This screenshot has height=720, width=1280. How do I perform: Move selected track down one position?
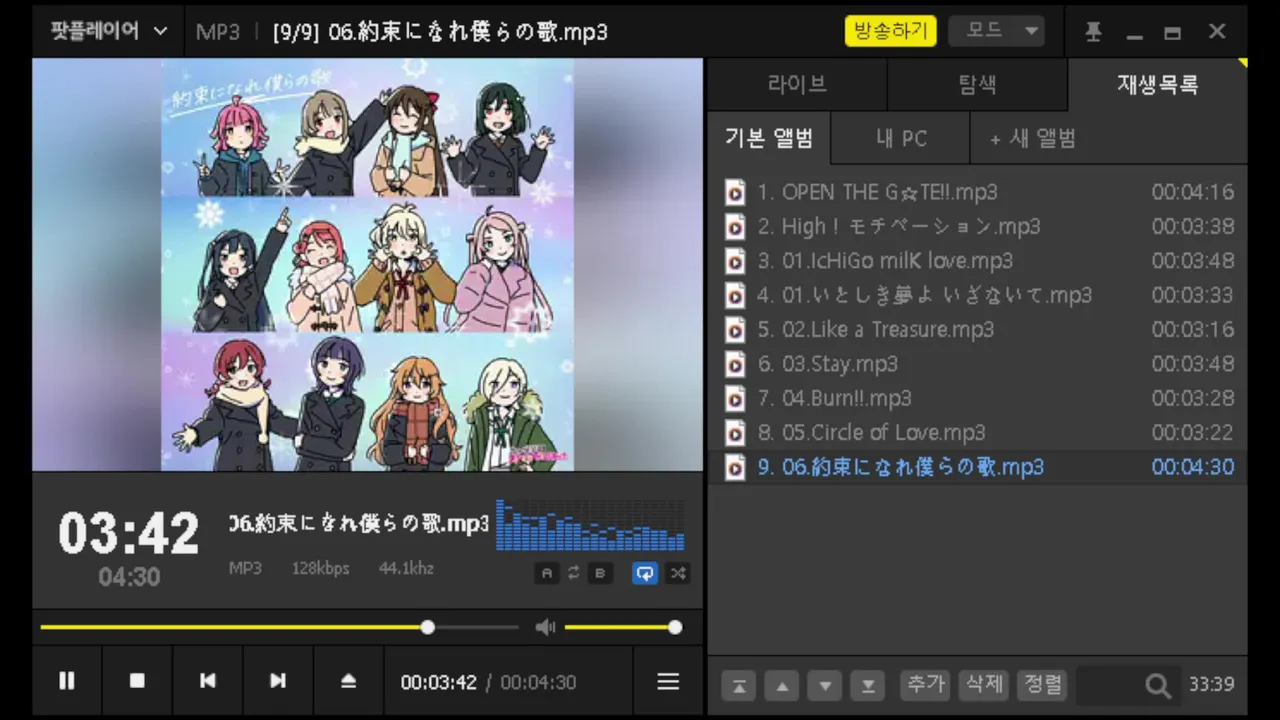[825, 686]
